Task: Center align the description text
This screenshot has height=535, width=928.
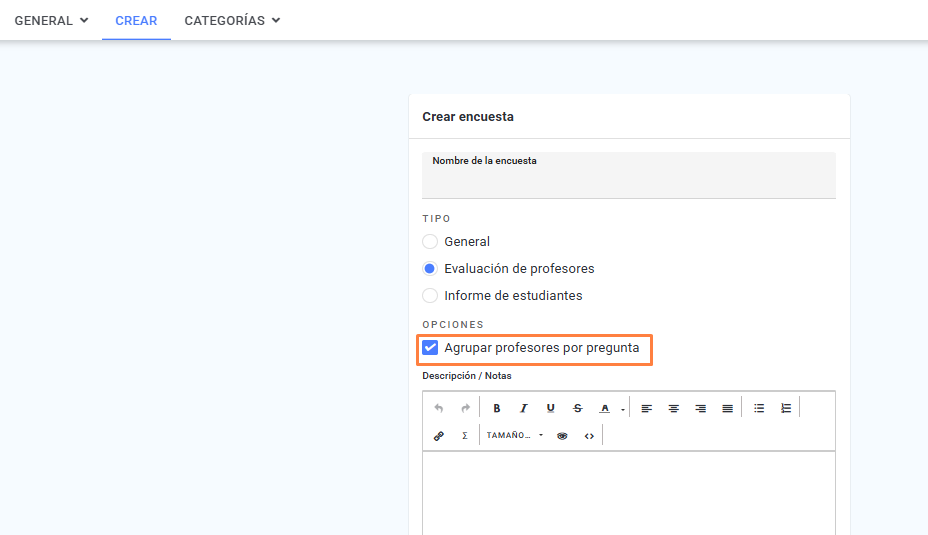Action: pos(674,408)
